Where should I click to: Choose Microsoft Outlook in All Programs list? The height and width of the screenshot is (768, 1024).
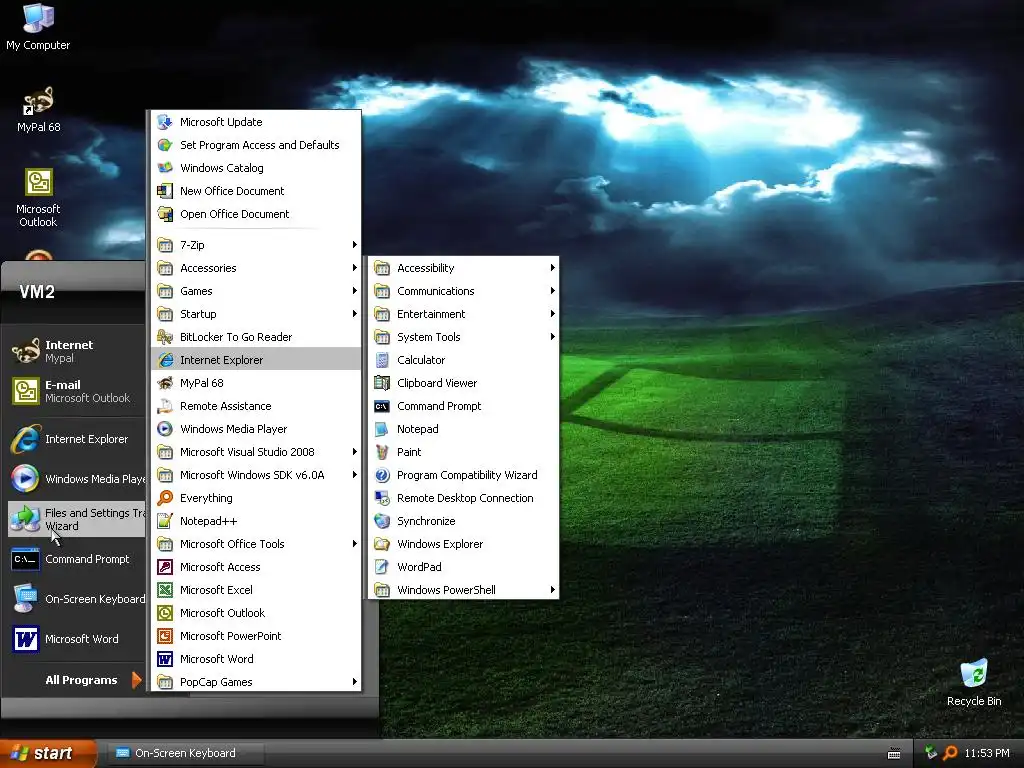(x=256, y=613)
